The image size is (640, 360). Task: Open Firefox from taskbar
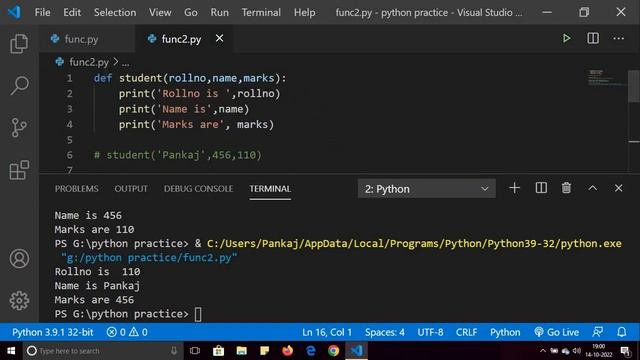tap(288, 351)
